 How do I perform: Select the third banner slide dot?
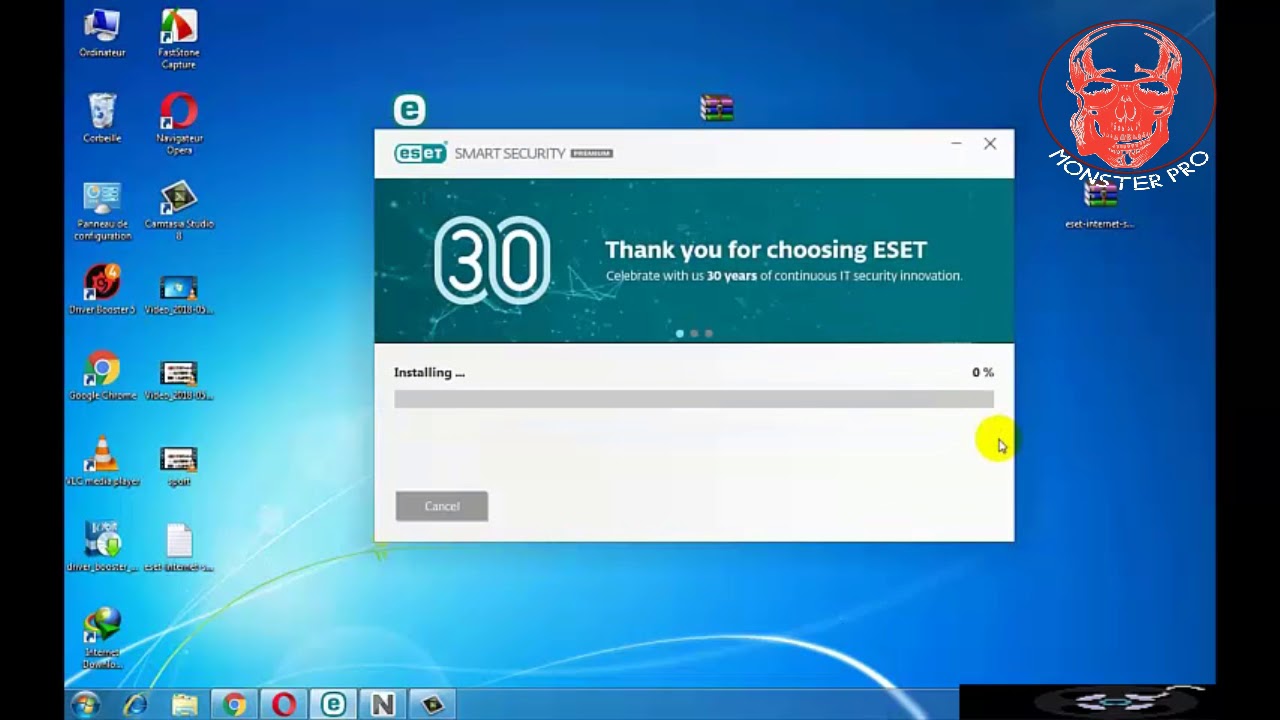click(x=709, y=333)
